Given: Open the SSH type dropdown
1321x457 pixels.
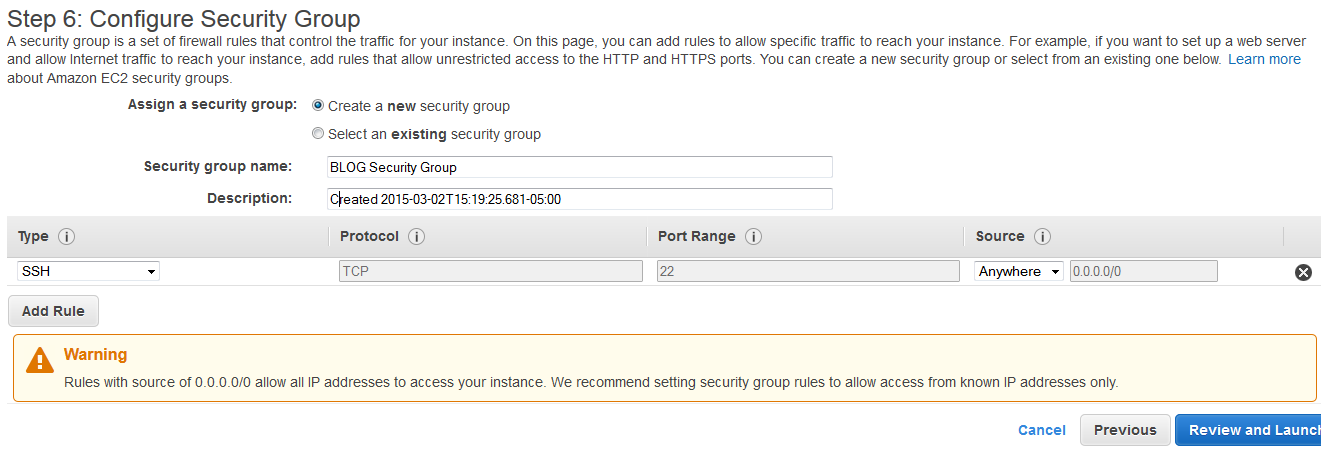Looking at the screenshot, I should point(88,271).
